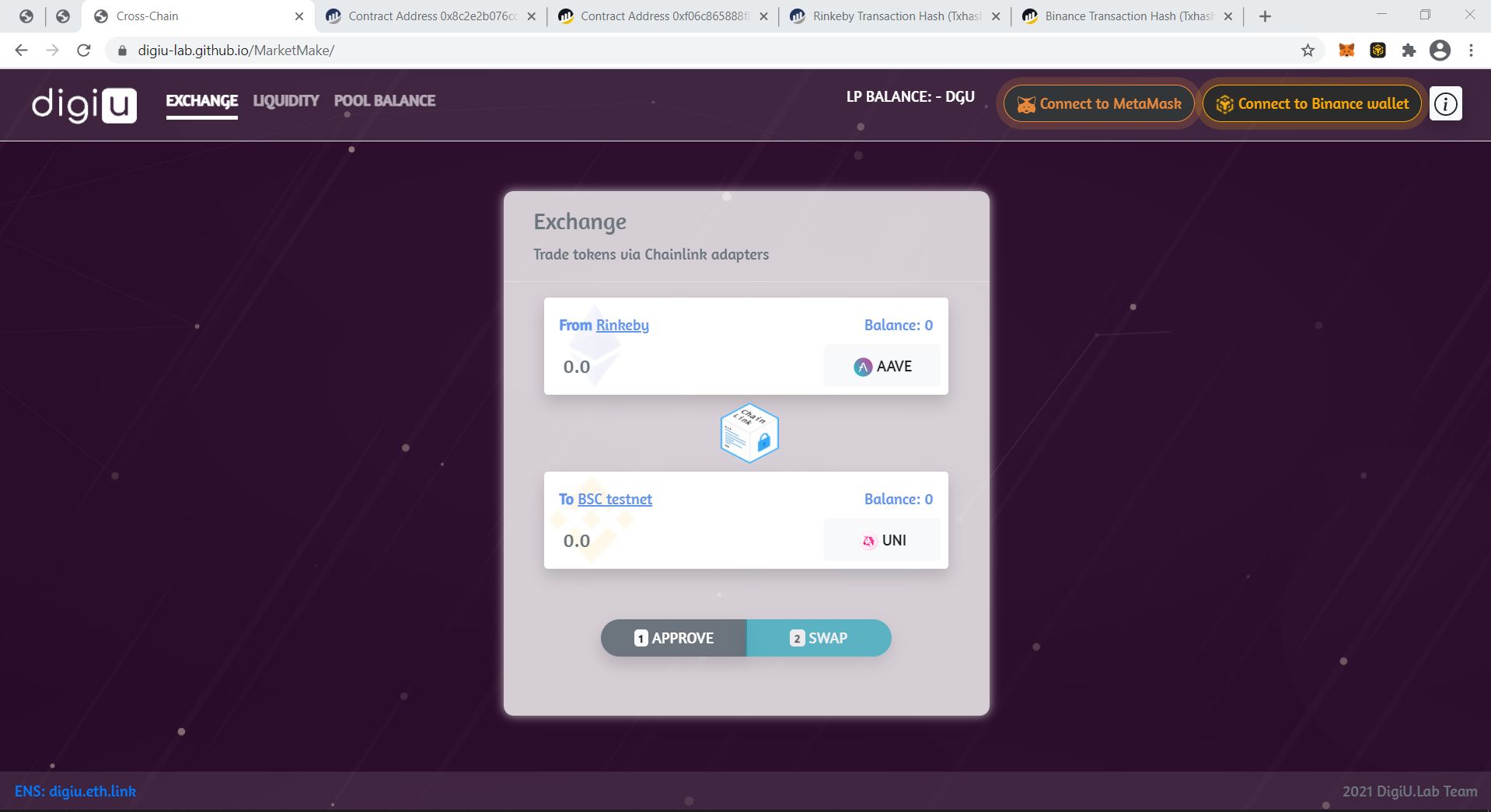
Task: Switch to the second pinned tab
Action: 63,16
